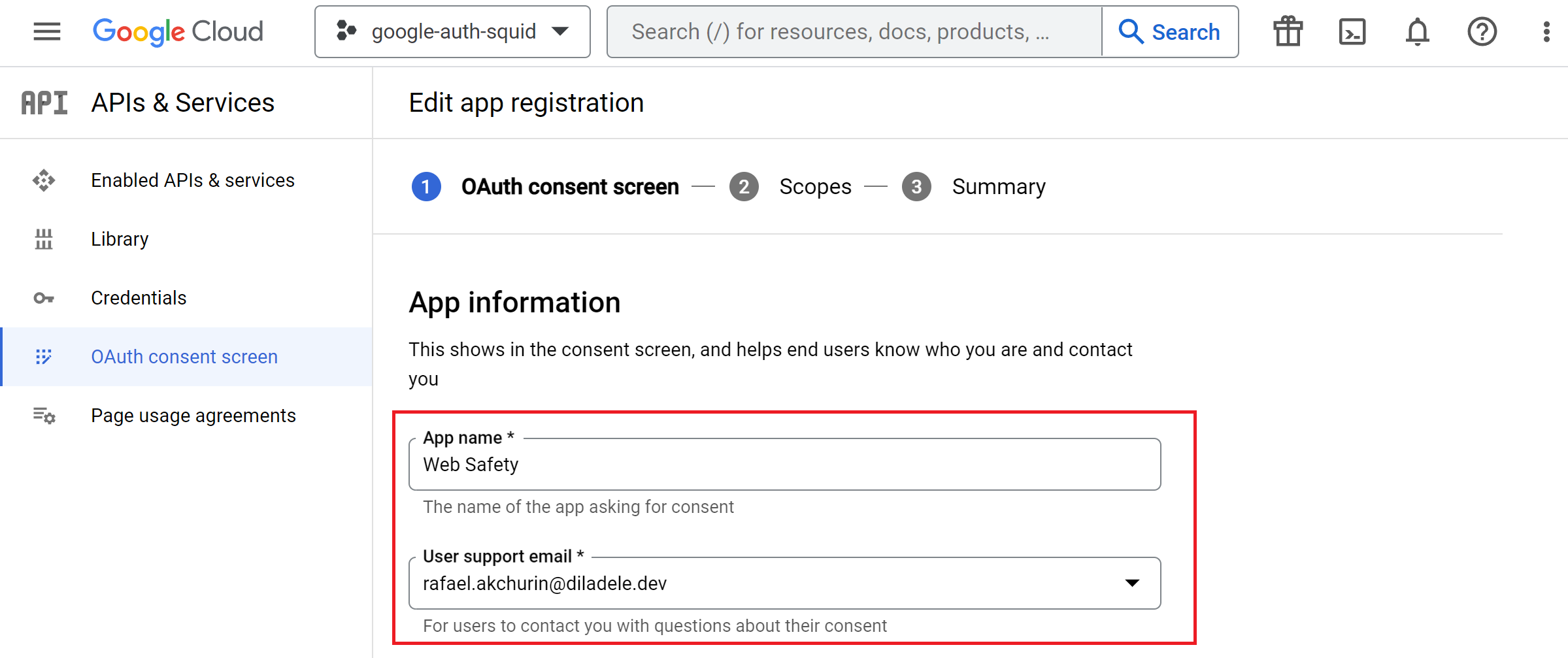Select OAuth consent screen in sidebar

186,357
